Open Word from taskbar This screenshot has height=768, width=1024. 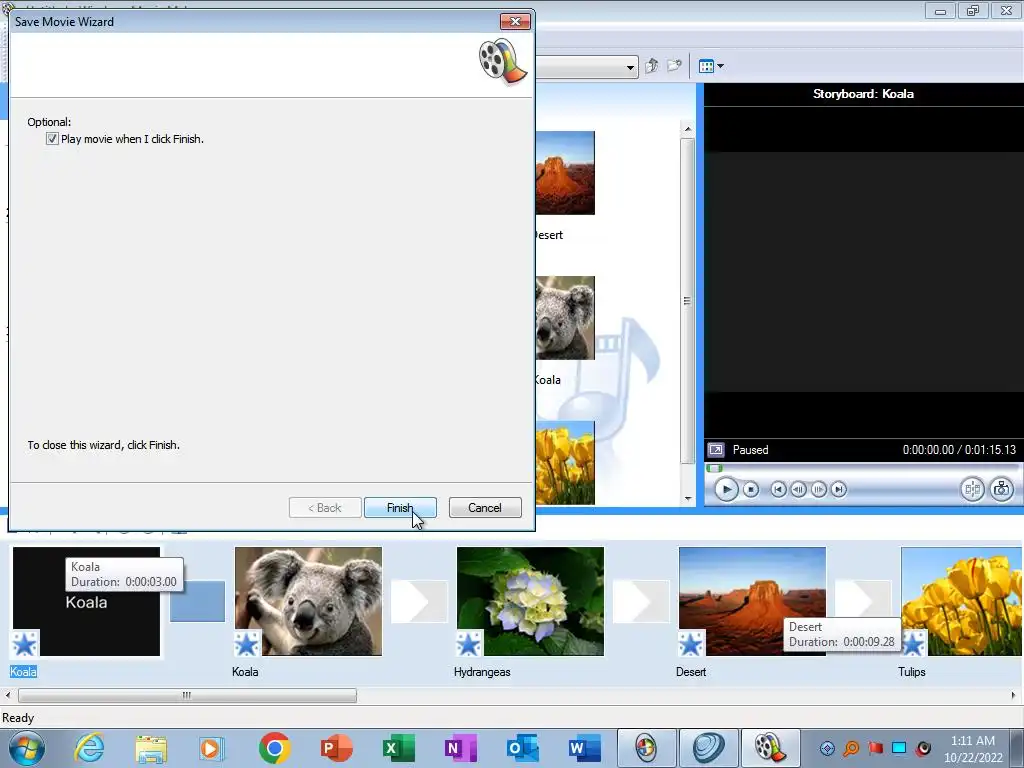click(584, 748)
